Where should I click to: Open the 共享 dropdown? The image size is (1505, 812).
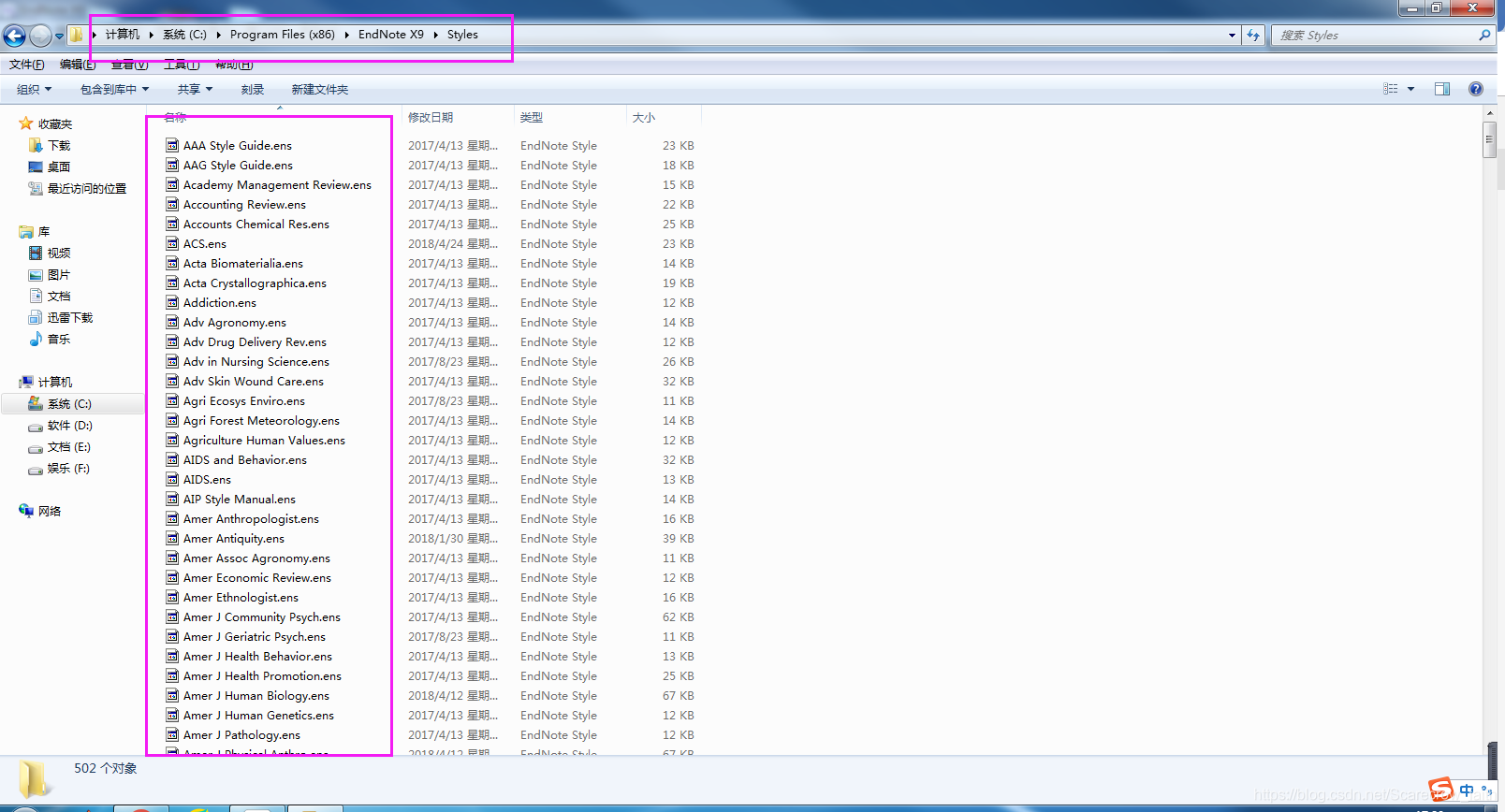pyautogui.click(x=196, y=90)
